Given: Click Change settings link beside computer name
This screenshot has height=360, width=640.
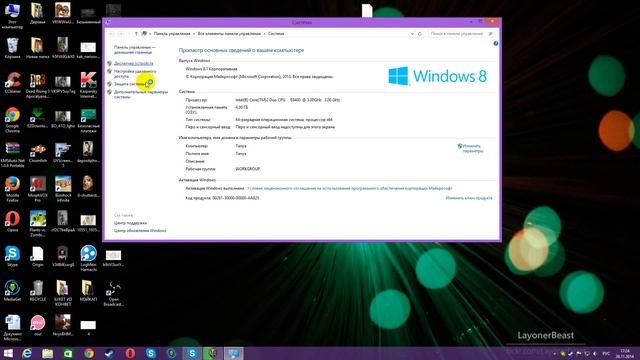Looking at the screenshot, I should 473,148.
